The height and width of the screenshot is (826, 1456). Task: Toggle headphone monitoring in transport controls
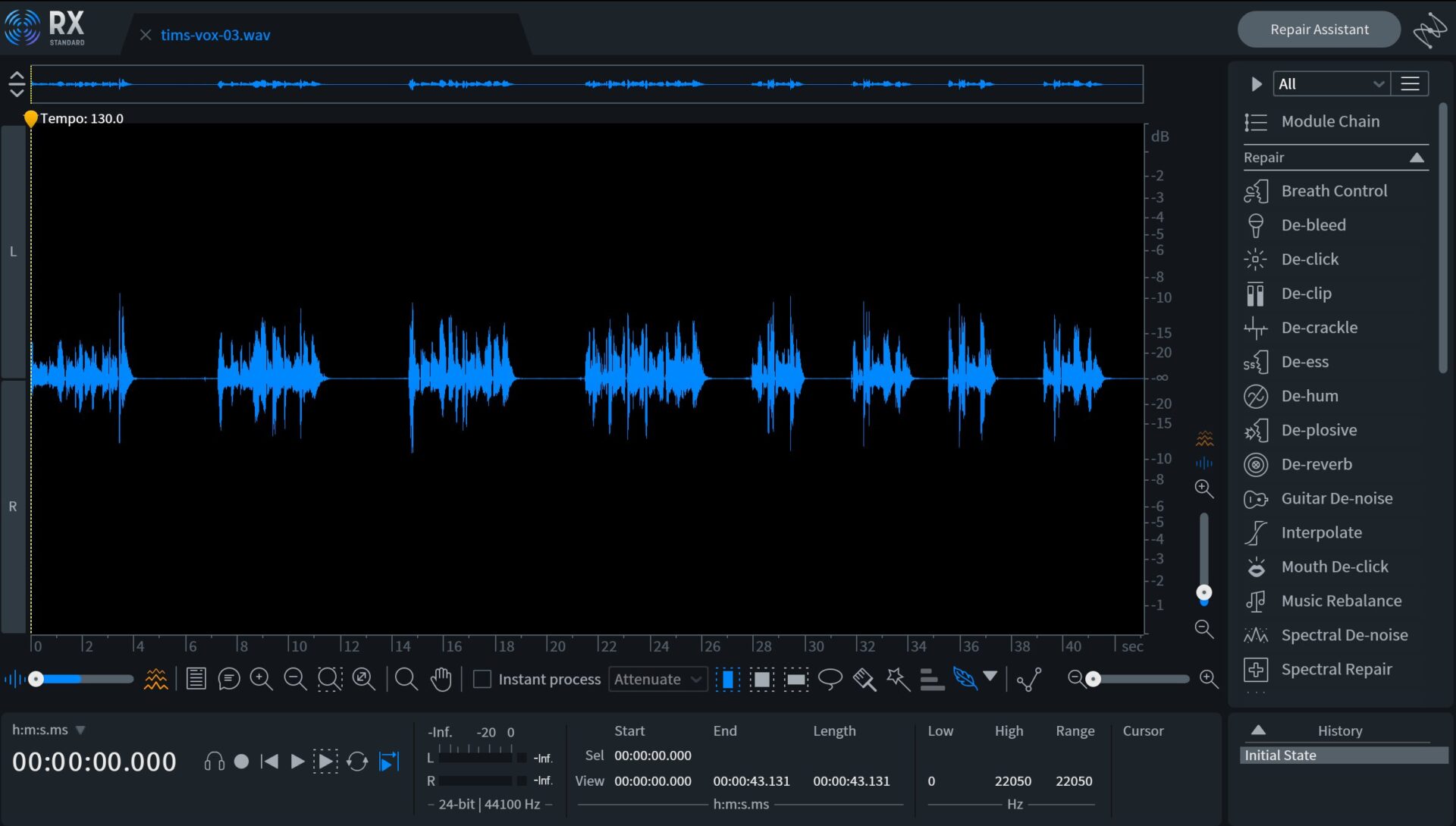click(x=213, y=762)
